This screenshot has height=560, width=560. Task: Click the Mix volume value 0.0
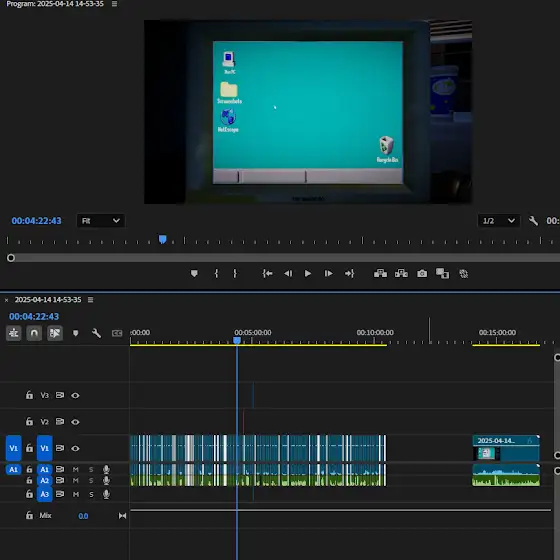click(83, 516)
